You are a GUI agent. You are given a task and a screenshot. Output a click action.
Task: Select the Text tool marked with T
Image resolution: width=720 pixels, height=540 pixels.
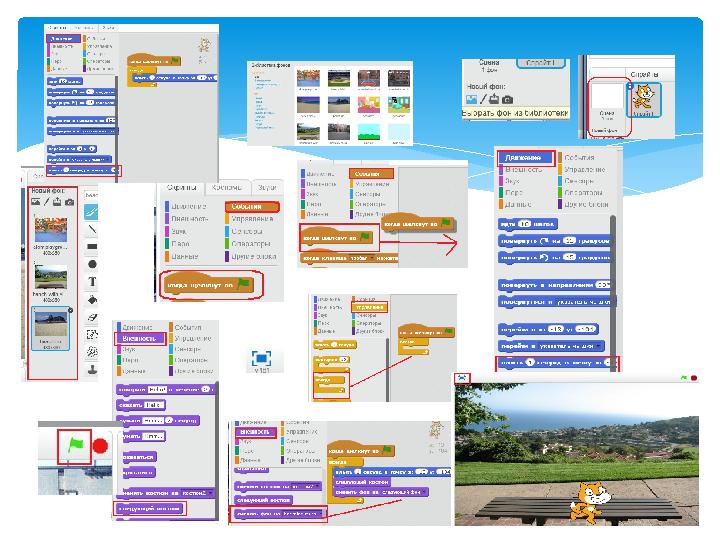tap(92, 281)
